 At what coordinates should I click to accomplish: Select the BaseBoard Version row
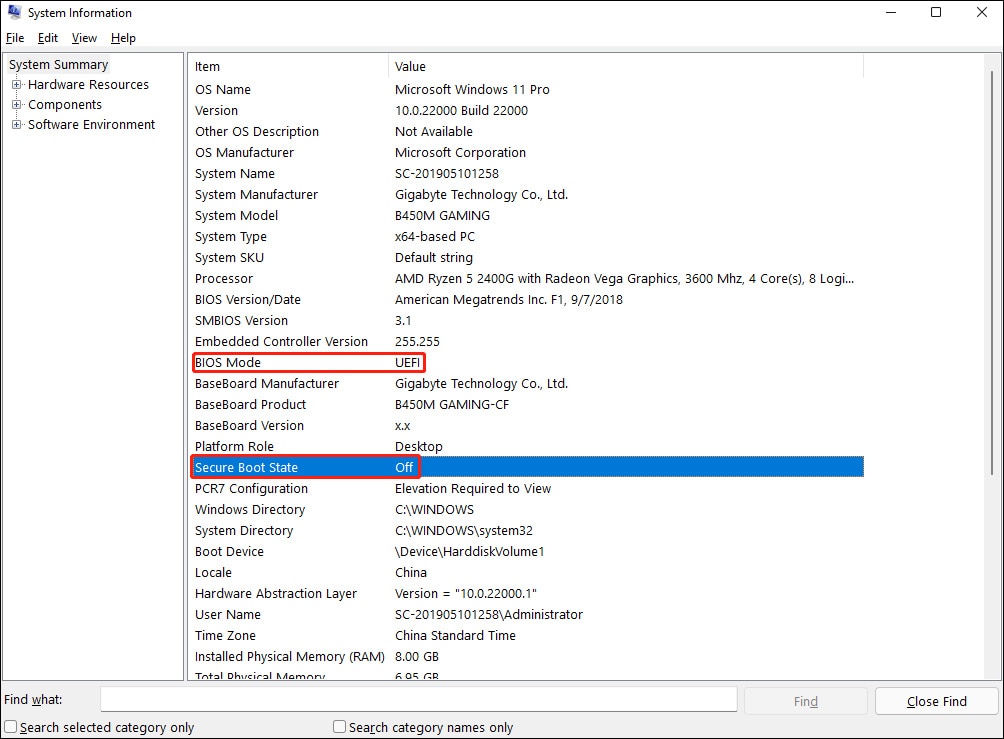[x=527, y=425]
